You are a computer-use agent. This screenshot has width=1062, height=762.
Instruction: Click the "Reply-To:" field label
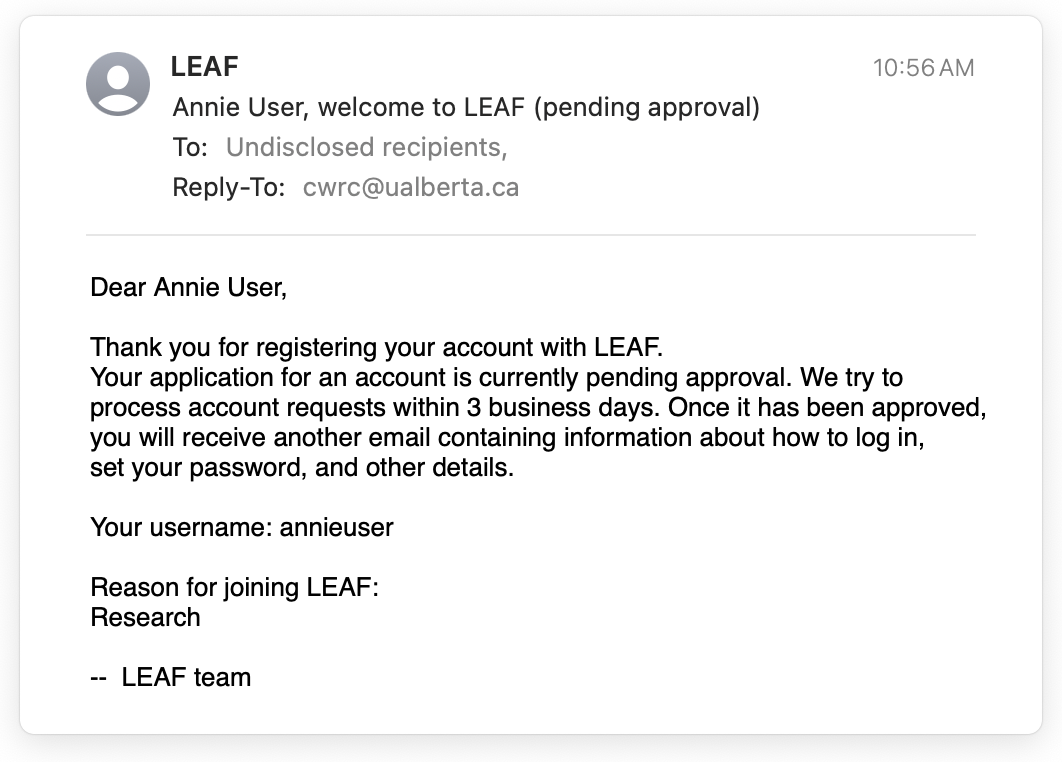pos(229,188)
